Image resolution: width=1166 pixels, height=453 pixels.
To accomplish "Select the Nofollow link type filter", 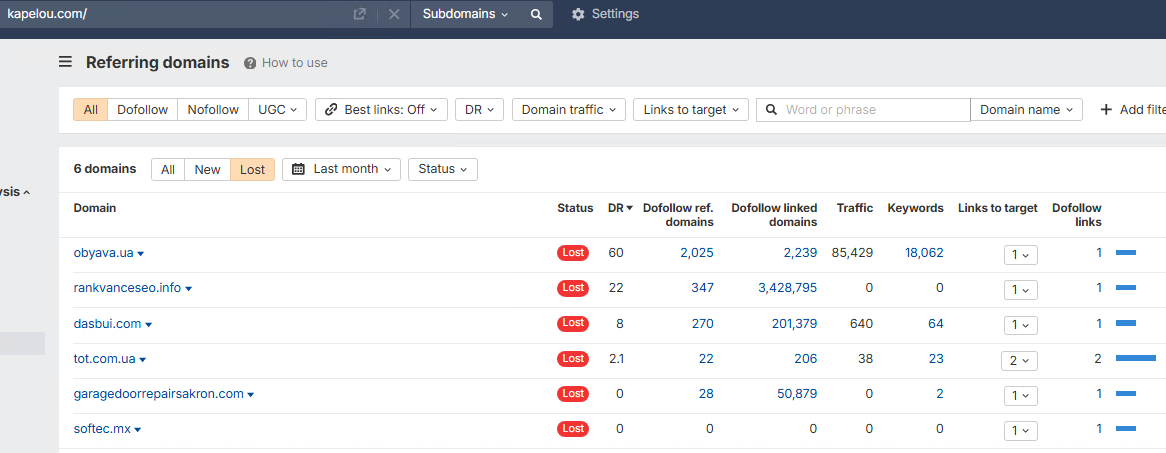I will pyautogui.click(x=213, y=110).
